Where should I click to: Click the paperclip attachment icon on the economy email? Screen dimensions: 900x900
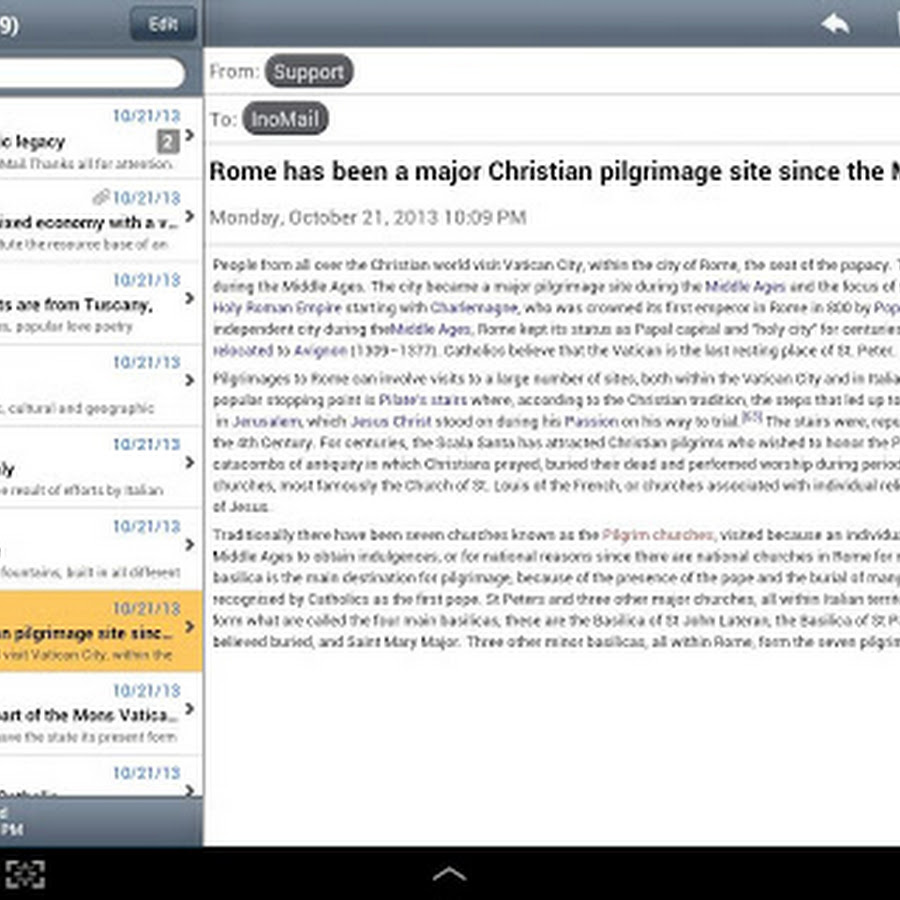(100, 197)
